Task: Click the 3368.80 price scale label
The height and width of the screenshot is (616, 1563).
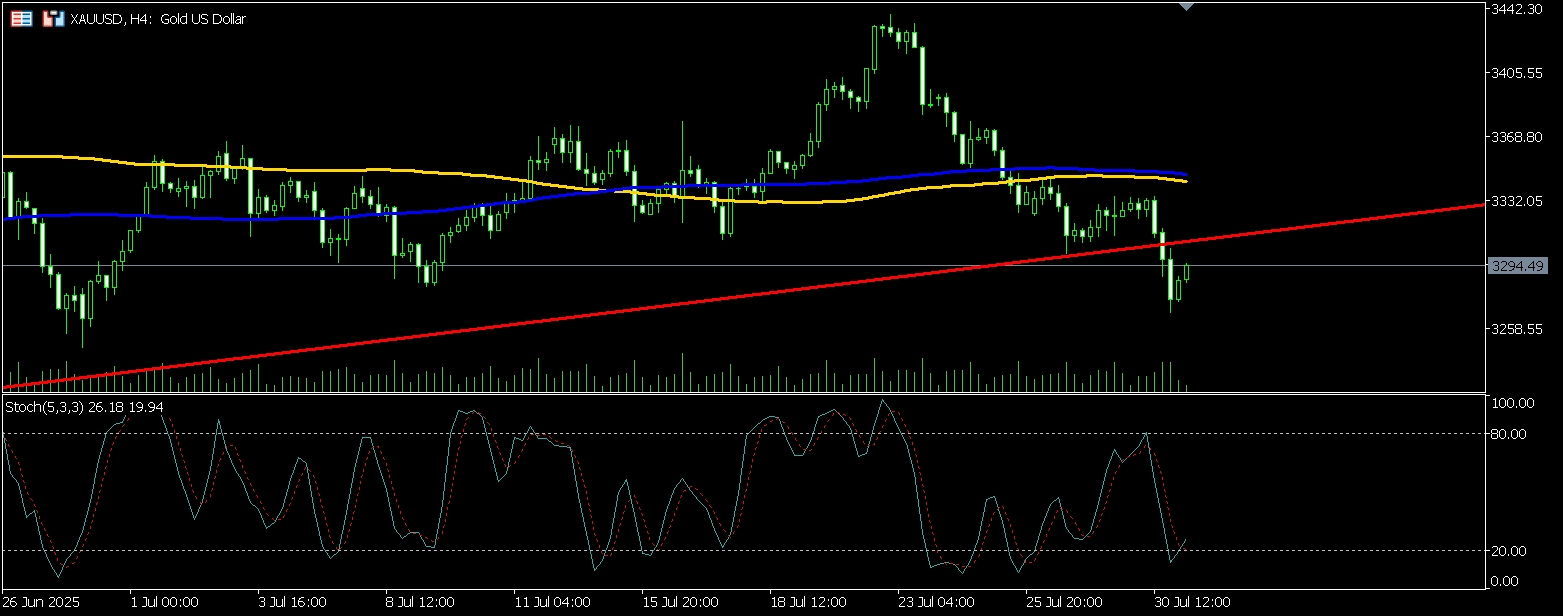Action: (x=1517, y=137)
